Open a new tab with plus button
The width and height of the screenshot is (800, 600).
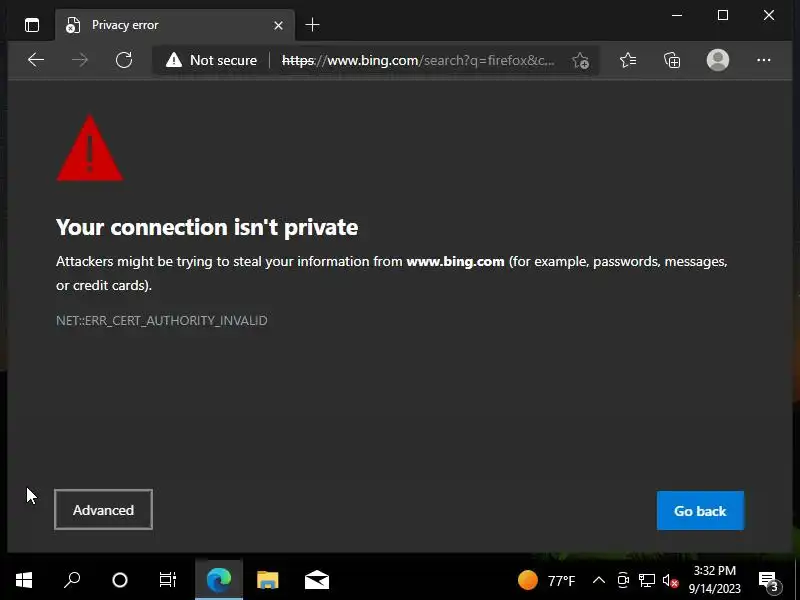(x=312, y=24)
